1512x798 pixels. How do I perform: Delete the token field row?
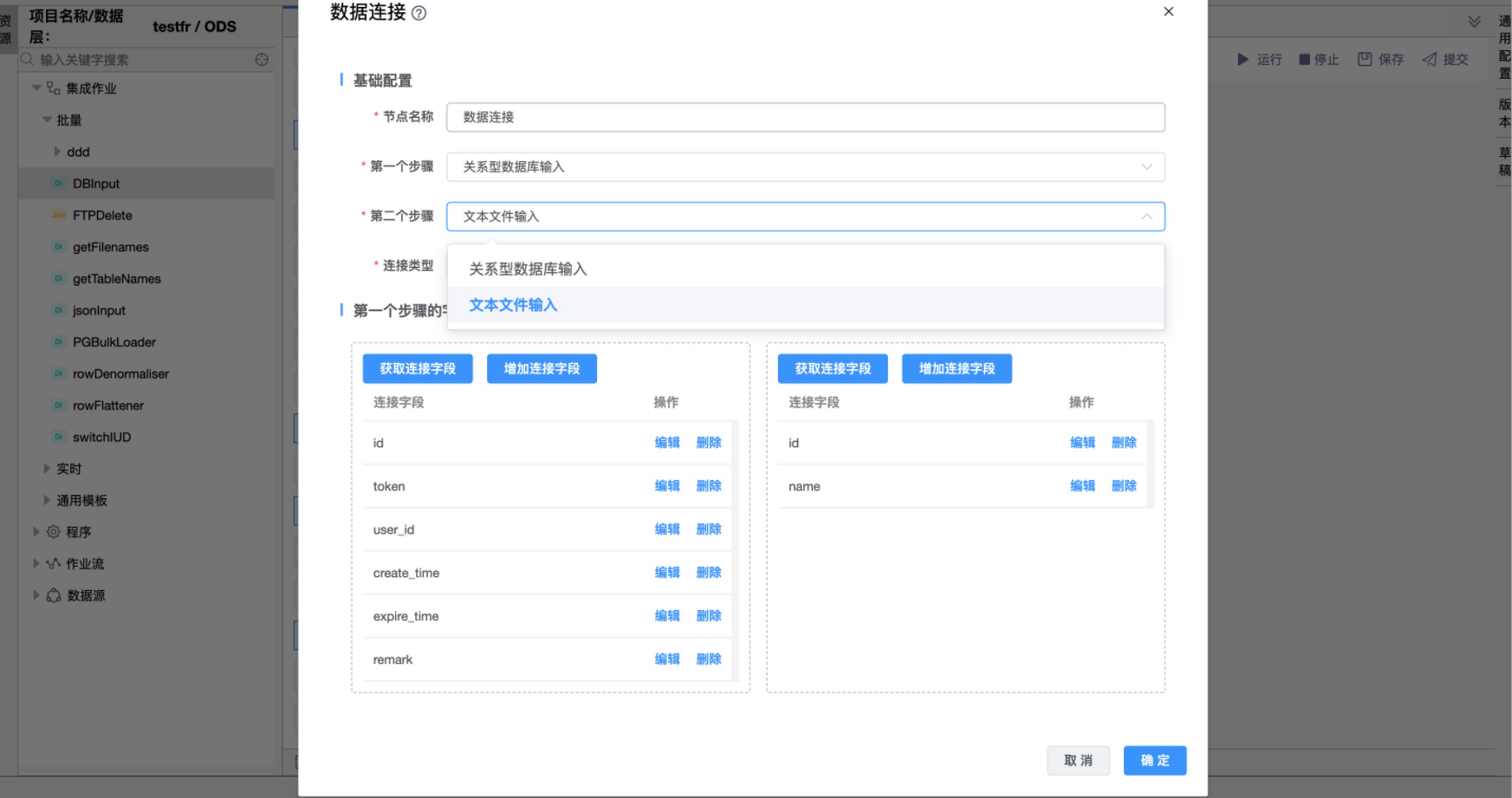[708, 486]
